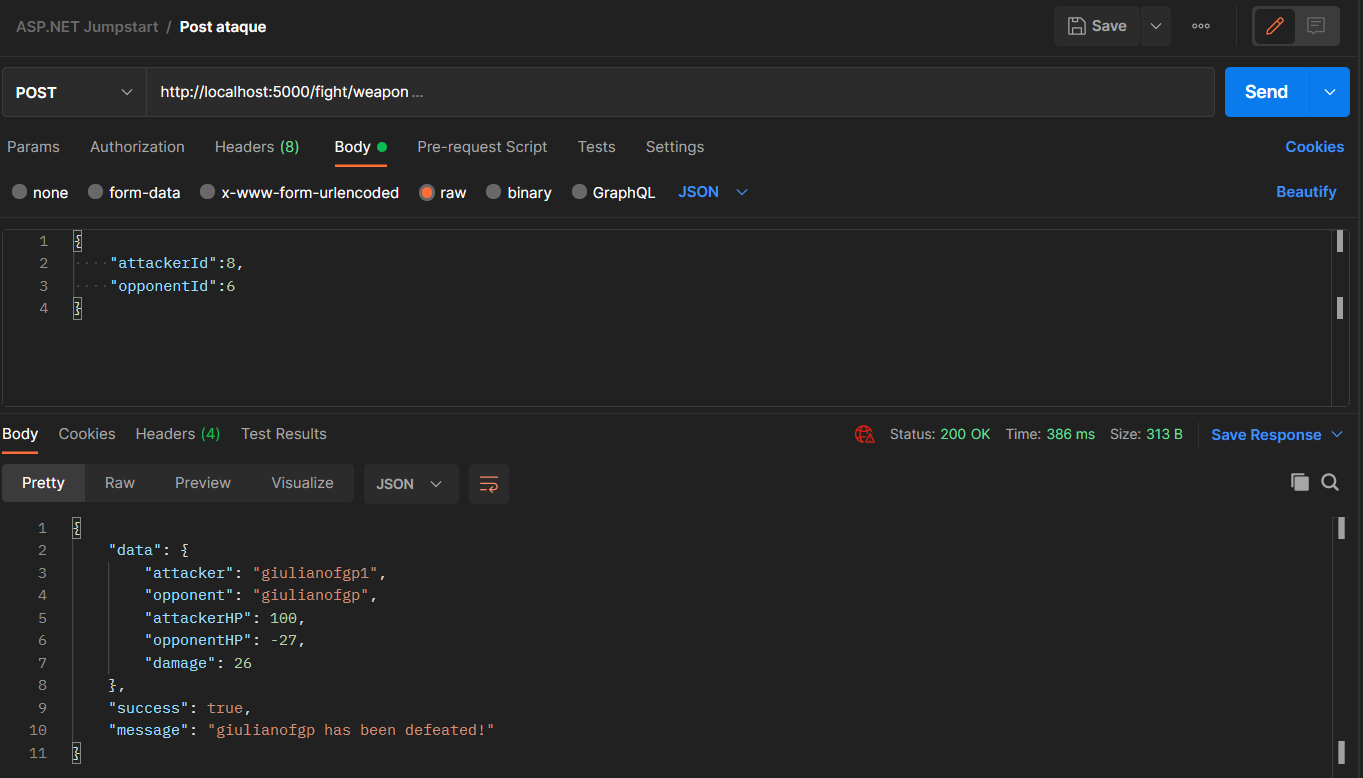Copy the response body with copy icon

(1299, 482)
